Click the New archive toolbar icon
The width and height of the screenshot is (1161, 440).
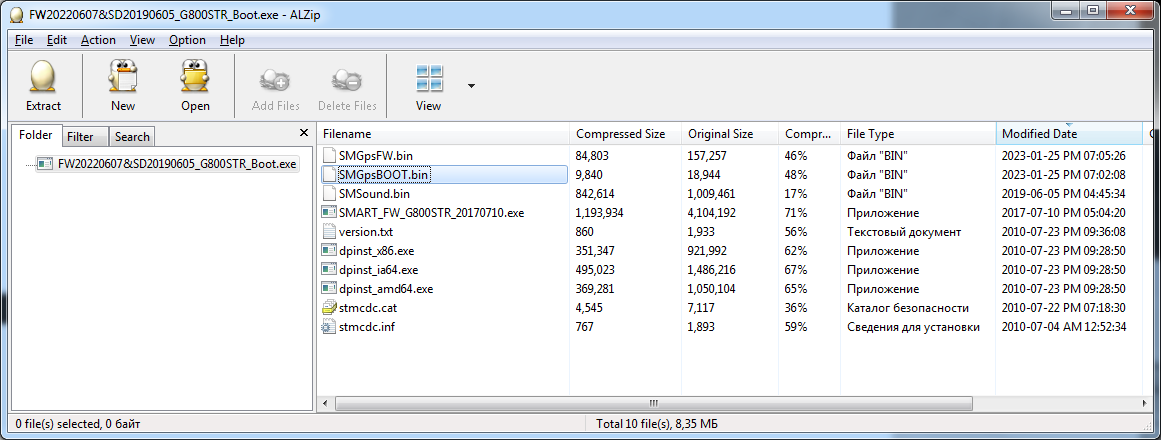point(123,77)
